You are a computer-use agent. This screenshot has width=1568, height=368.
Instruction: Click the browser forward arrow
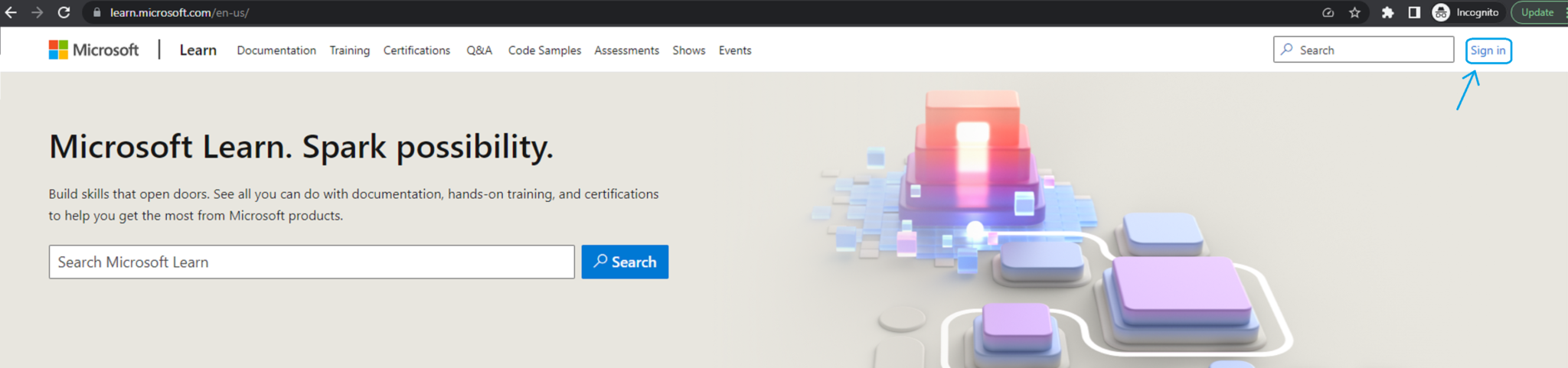coord(37,12)
